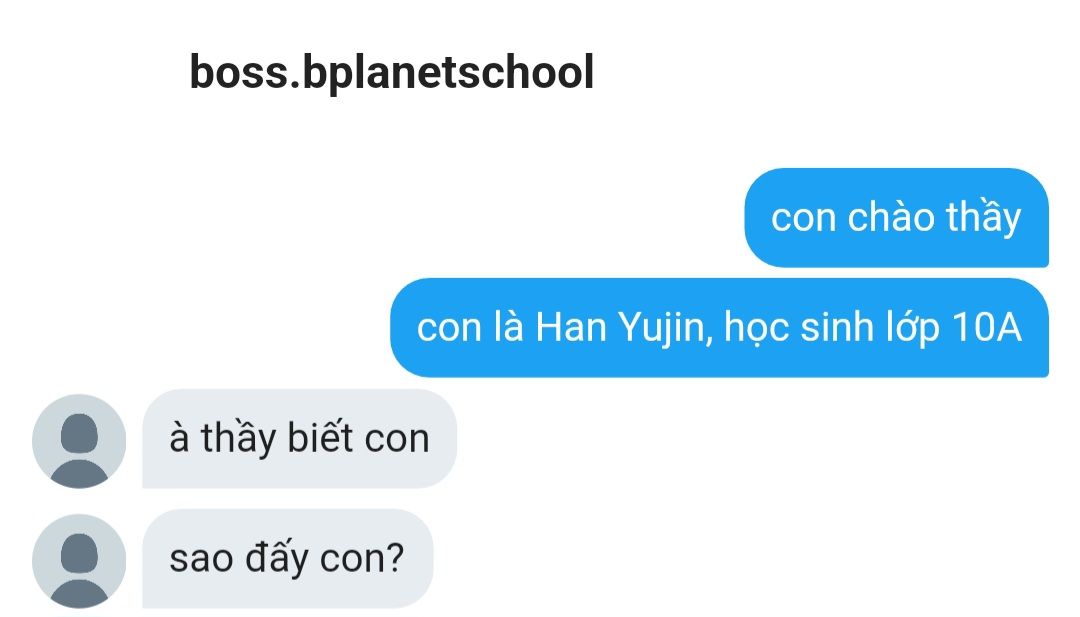Click the "boss" part of the header username
Screen dimensions: 1080x617
pyautogui.click(x=238, y=72)
